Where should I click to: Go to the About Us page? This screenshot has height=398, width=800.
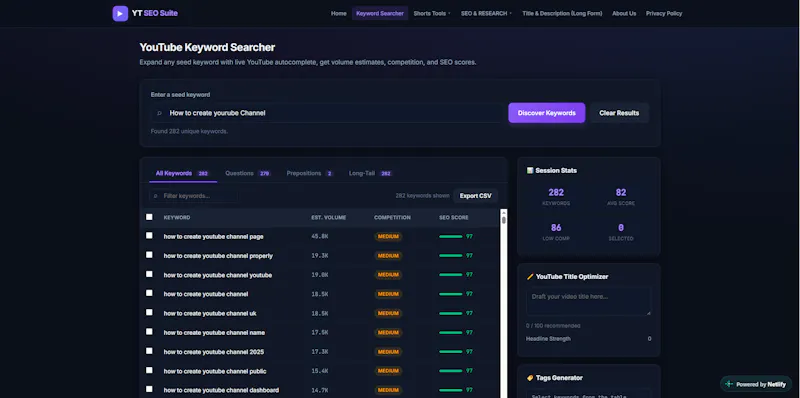624,14
